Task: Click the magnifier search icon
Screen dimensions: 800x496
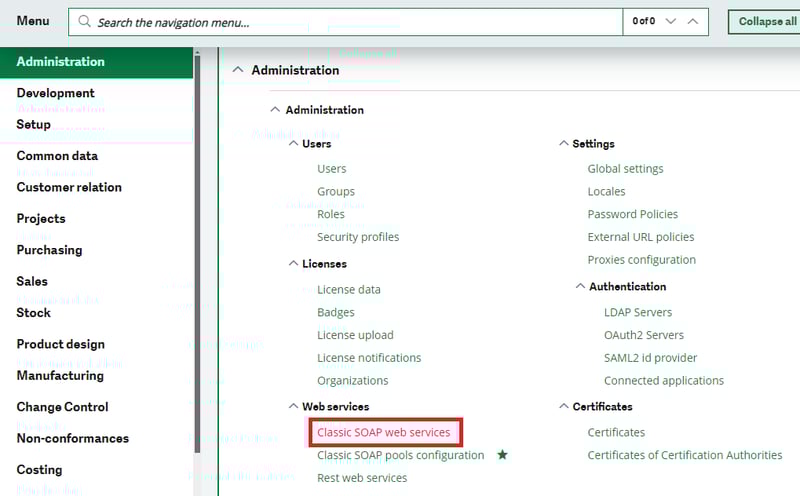Action: coord(84,21)
